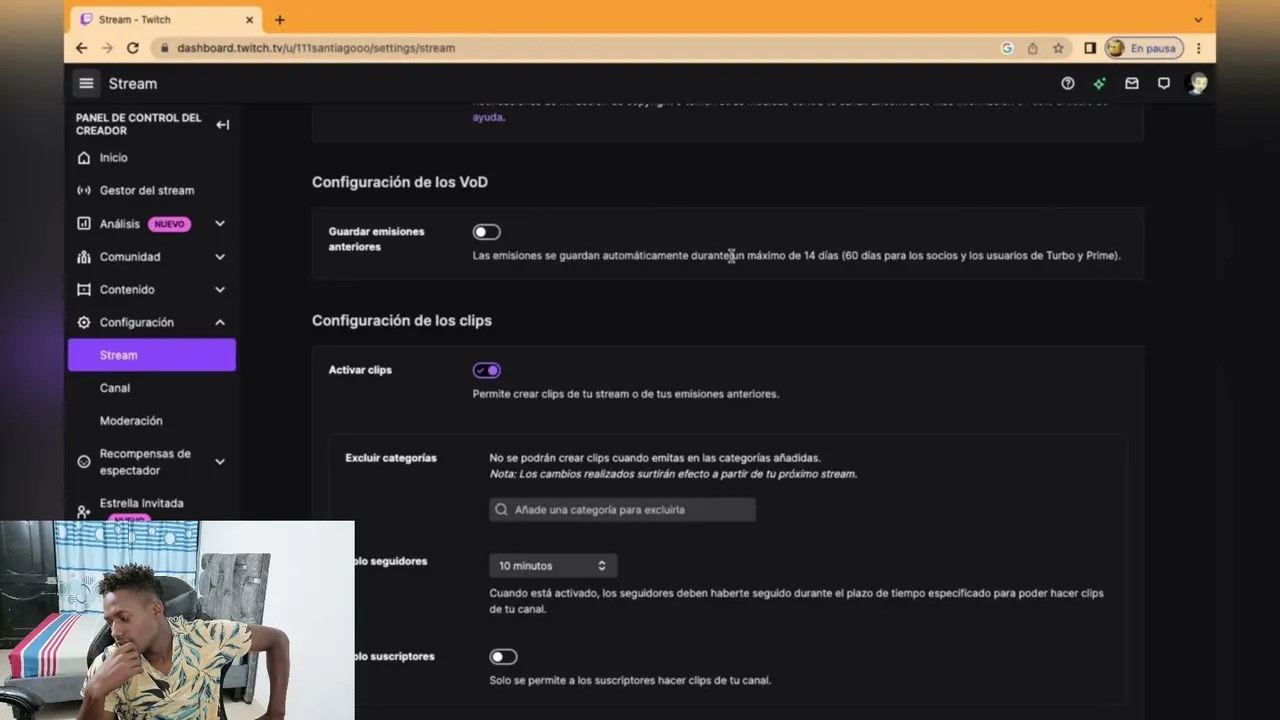Click the green sparkle icon in header
Viewport: 1280px width, 720px height.
tap(1100, 84)
